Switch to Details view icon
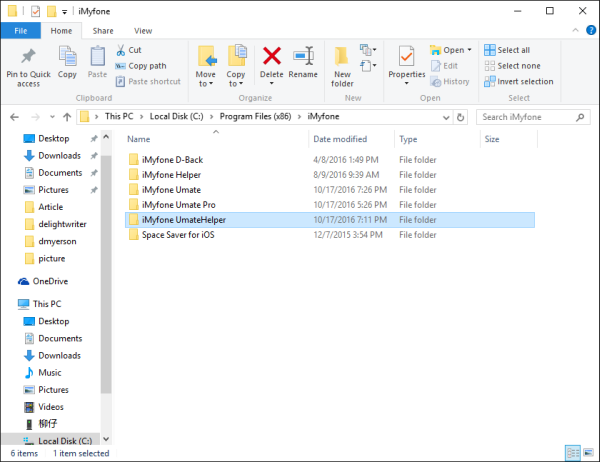This screenshot has height=462, width=600. (x=573, y=453)
